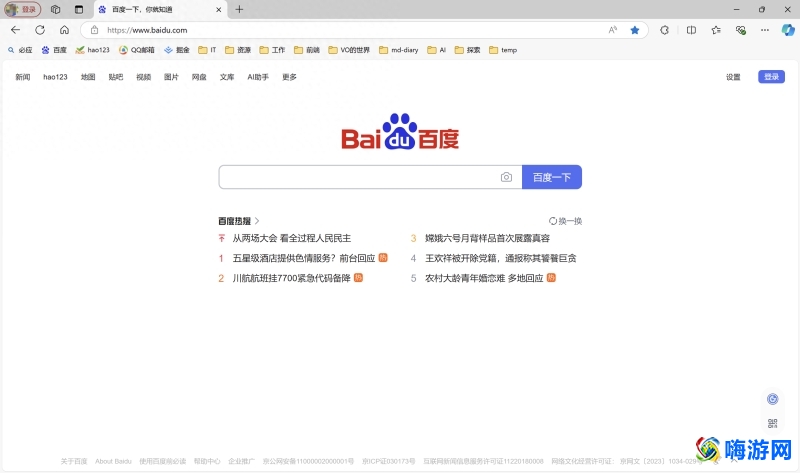This screenshot has height=473, width=800.
Task: Open hot search 王欢祥被开除党籍
Action: (461, 258)
